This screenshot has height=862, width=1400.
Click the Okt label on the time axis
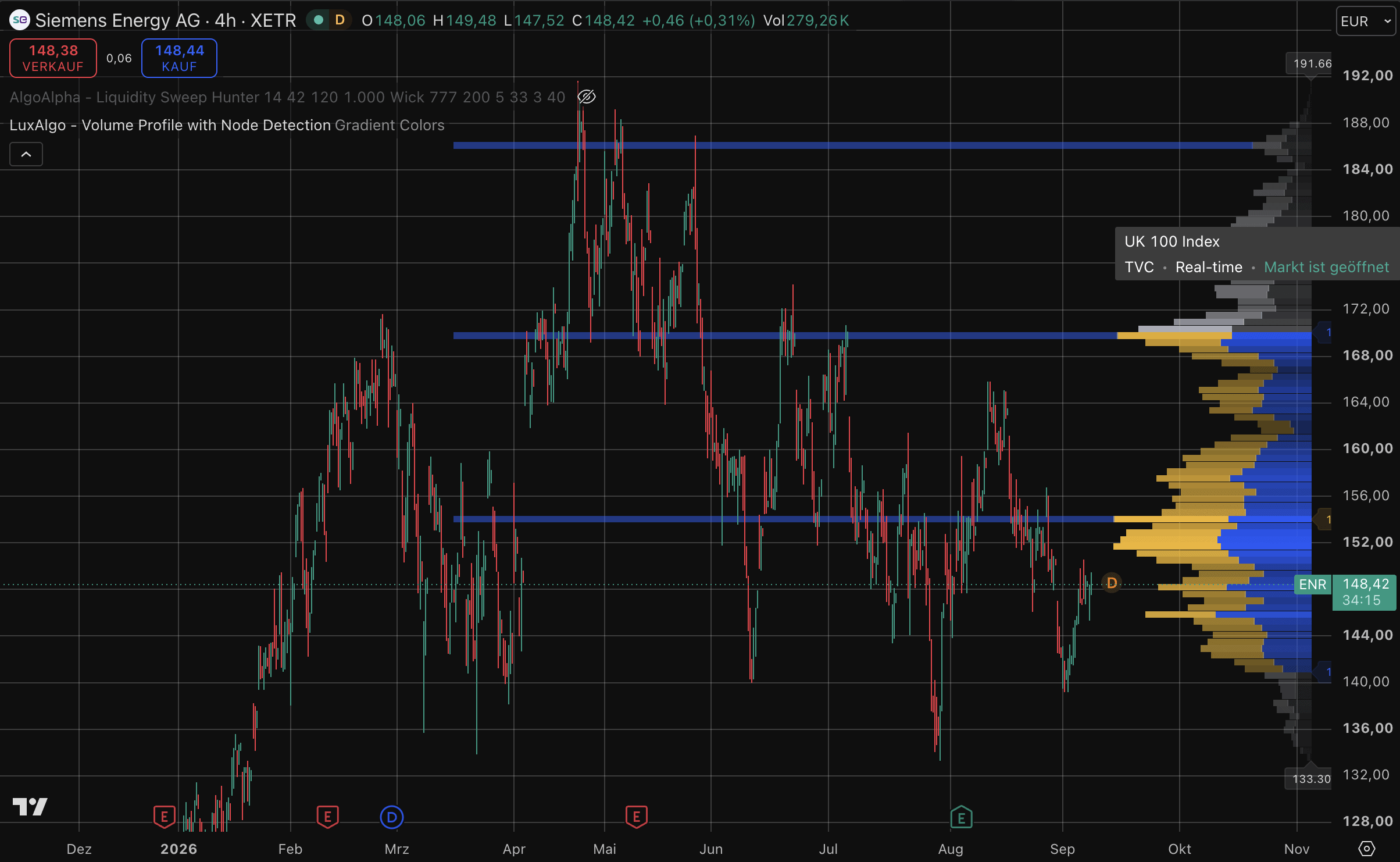[x=1180, y=849]
